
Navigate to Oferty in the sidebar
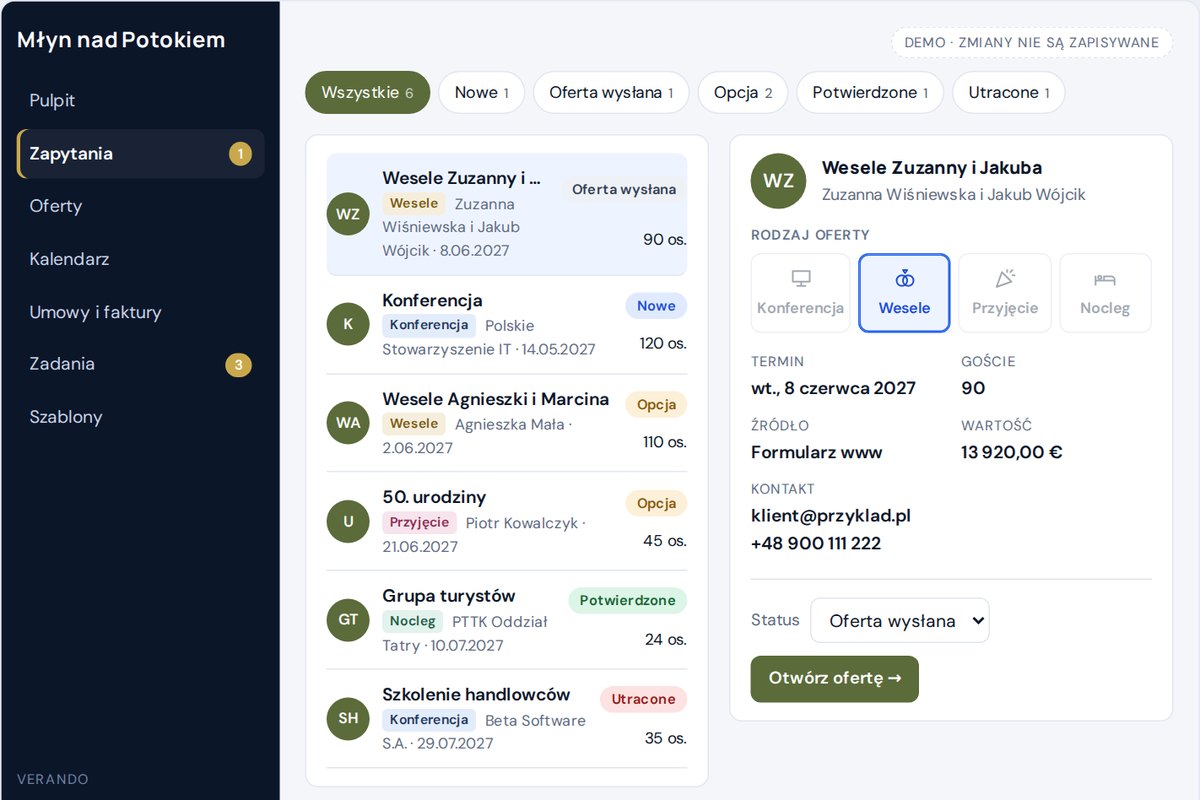(x=141, y=206)
